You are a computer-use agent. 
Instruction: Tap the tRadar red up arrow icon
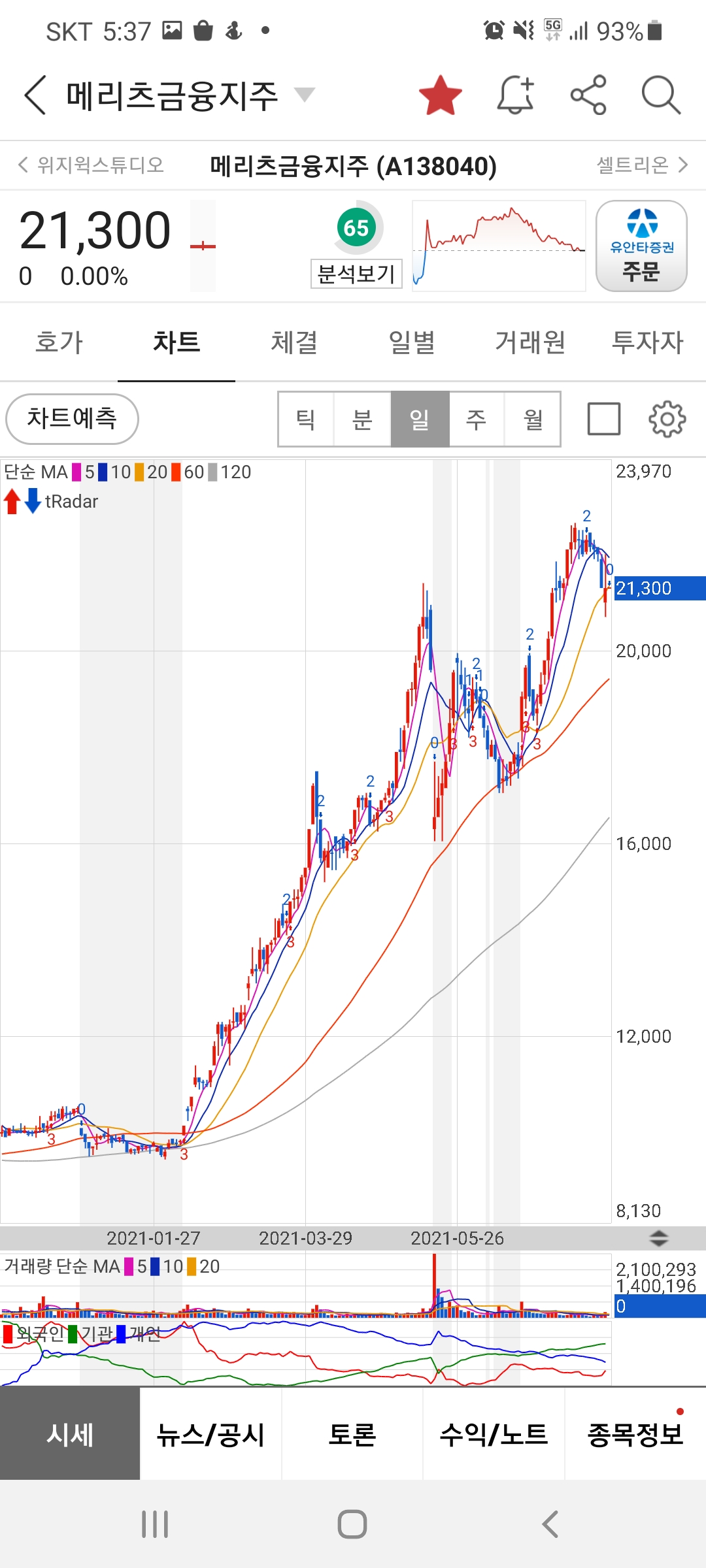[x=12, y=502]
